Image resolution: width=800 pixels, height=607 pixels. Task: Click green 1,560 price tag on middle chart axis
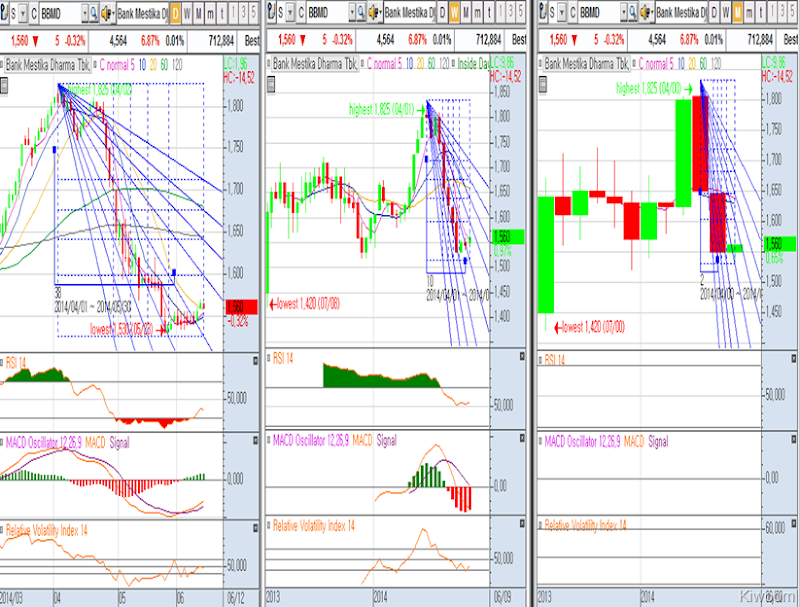[x=508, y=237]
